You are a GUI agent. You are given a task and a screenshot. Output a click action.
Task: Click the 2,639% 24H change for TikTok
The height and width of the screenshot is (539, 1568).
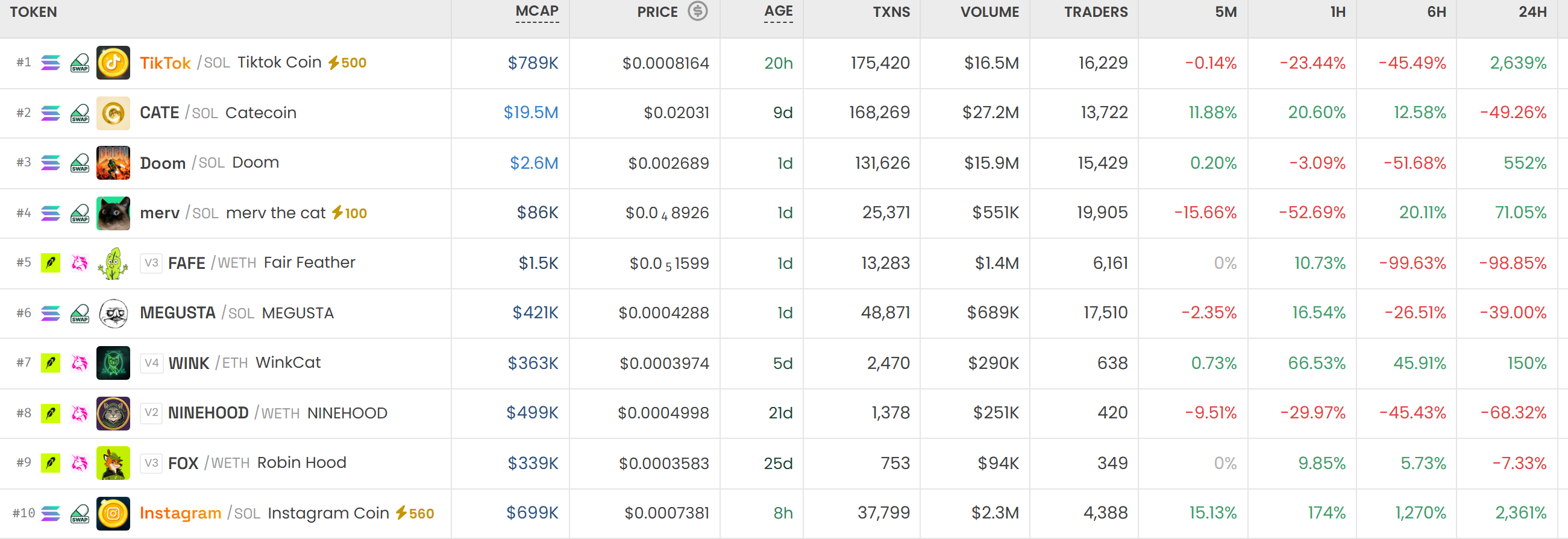click(x=1518, y=63)
